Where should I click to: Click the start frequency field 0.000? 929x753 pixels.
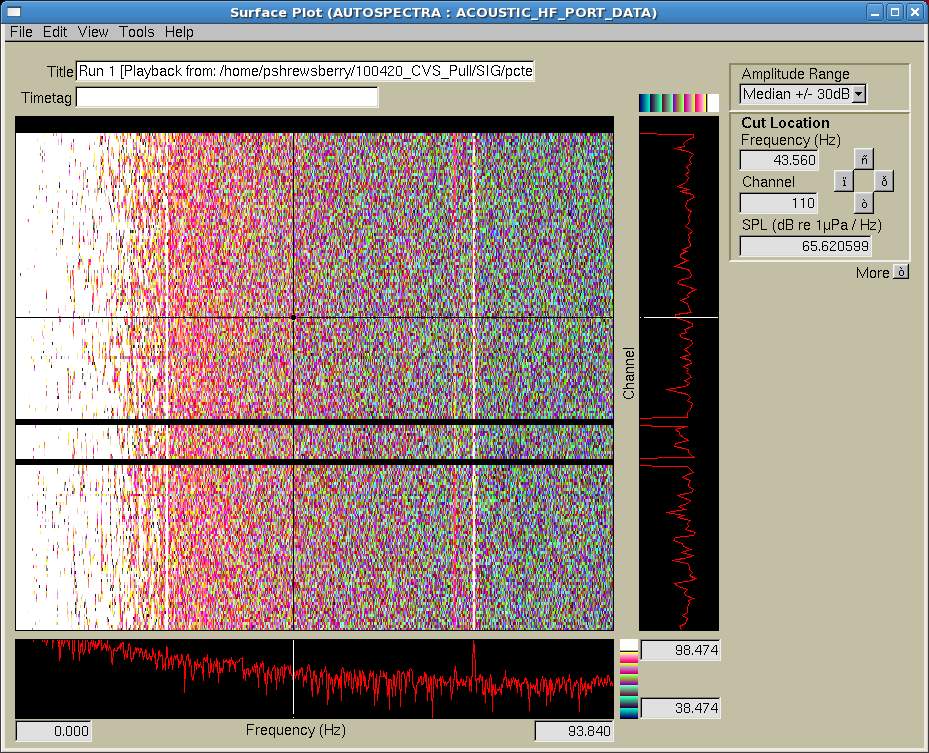point(54,730)
